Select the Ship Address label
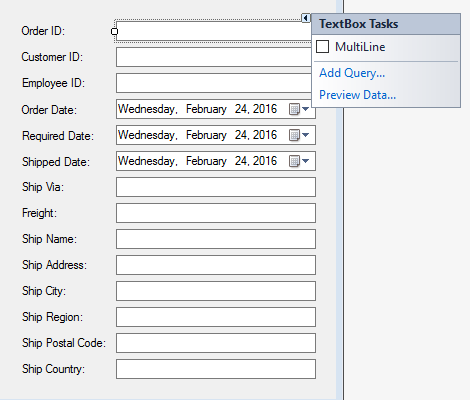The width and height of the screenshot is (470, 400). coord(54,265)
